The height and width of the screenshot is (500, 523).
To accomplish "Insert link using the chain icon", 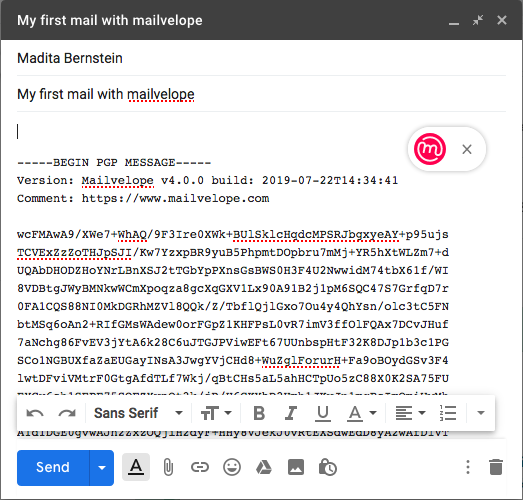I will [200, 467].
